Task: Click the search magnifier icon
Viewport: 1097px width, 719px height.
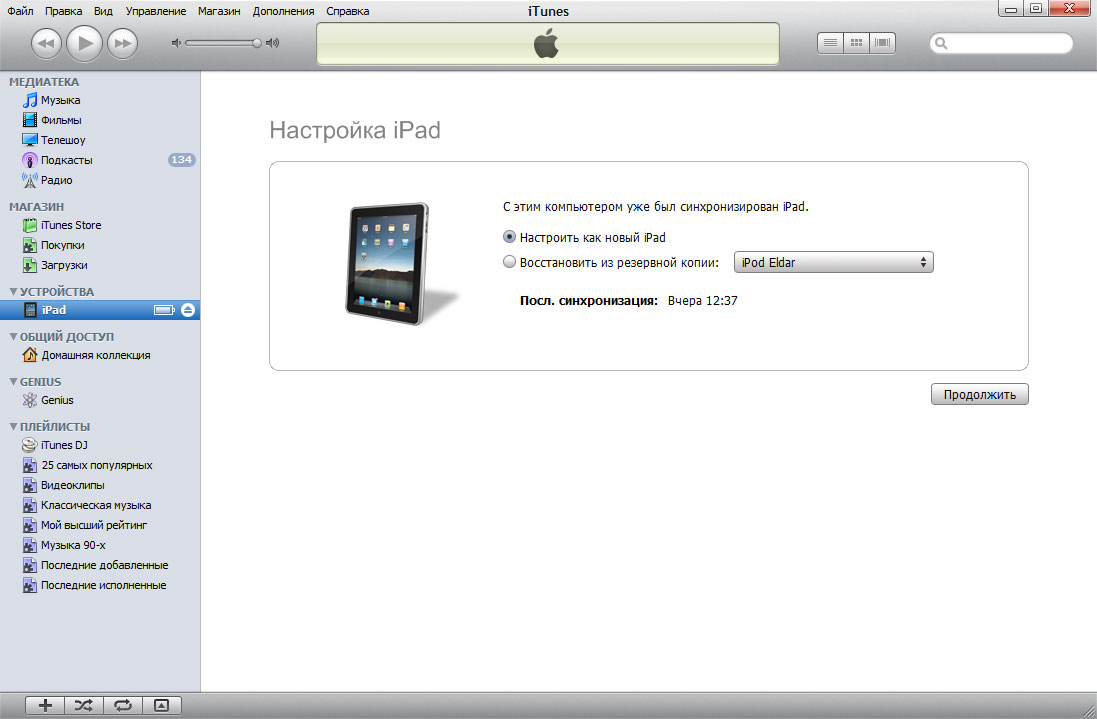Action: pyautogui.click(x=942, y=43)
